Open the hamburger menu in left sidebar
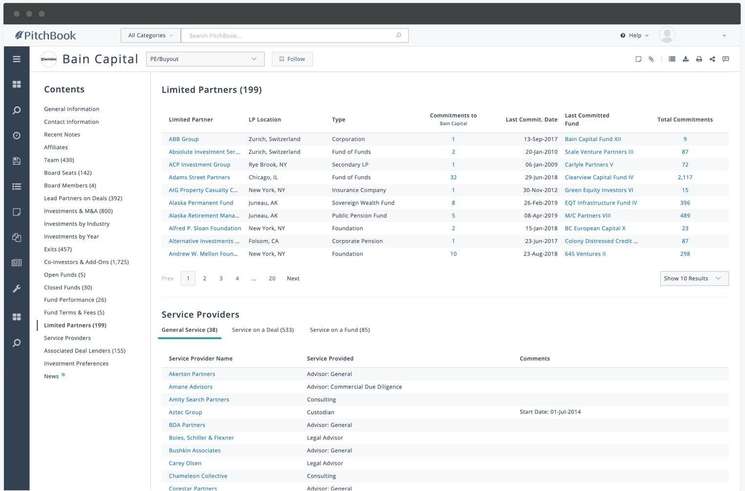 coord(16,59)
